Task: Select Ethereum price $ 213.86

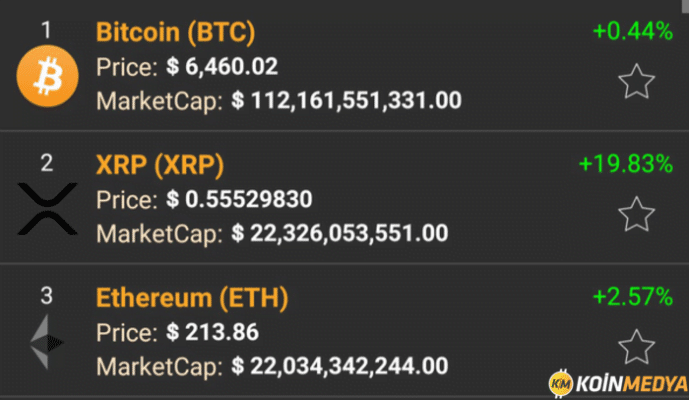Action: coord(211,331)
